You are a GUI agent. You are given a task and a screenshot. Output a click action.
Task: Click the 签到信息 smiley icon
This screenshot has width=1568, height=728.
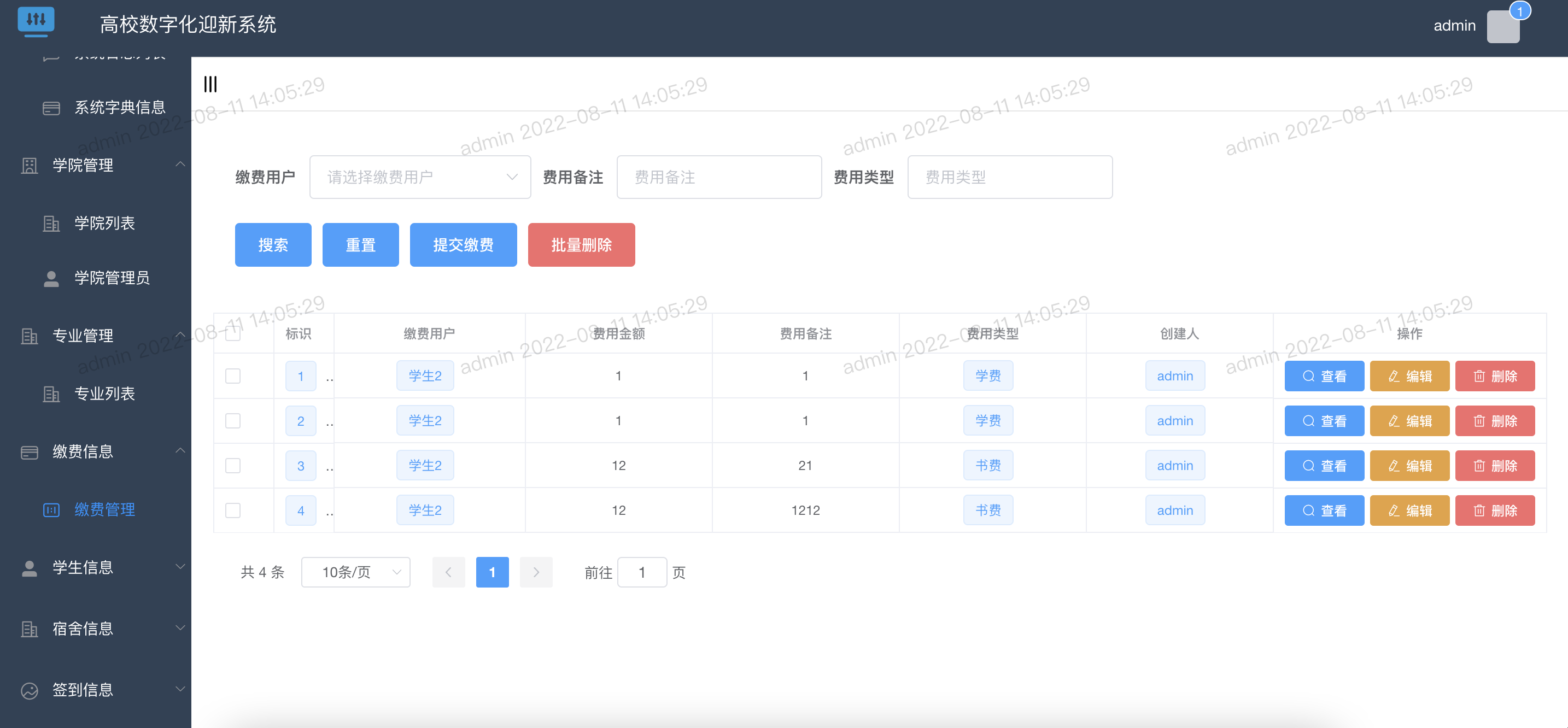[x=29, y=689]
